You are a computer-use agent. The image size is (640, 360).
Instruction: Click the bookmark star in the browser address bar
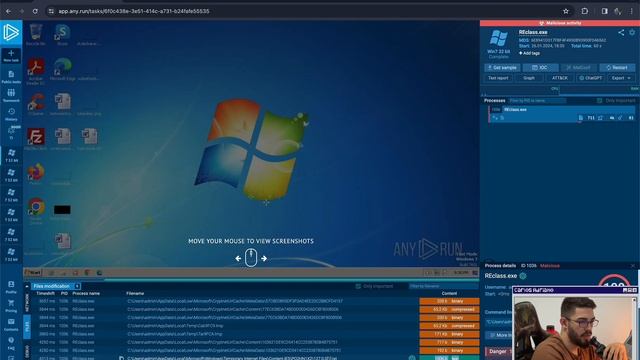566,11
